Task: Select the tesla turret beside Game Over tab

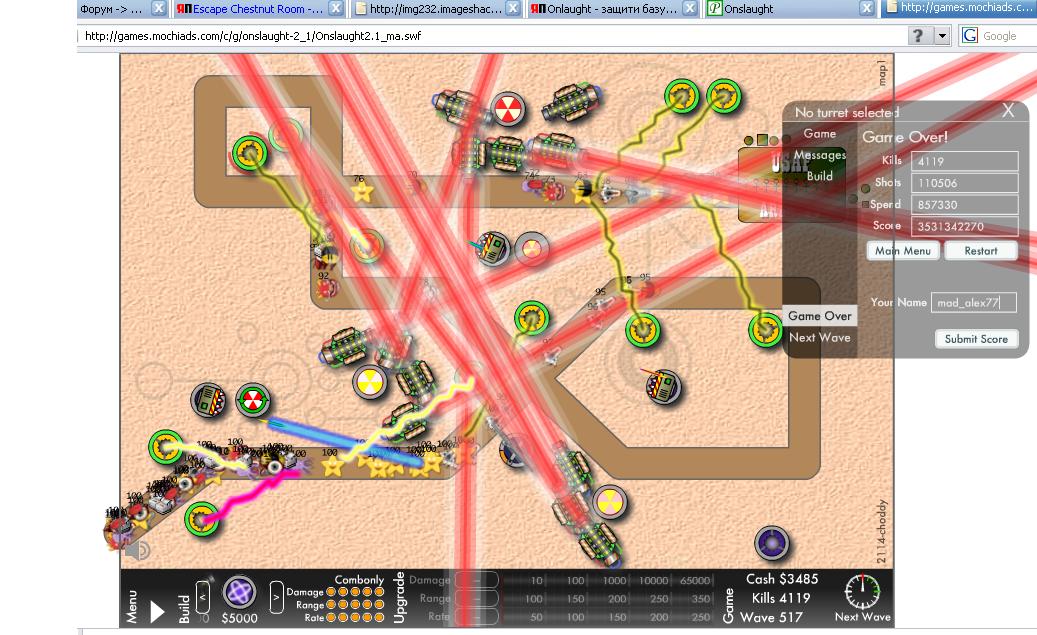Action: [765, 329]
